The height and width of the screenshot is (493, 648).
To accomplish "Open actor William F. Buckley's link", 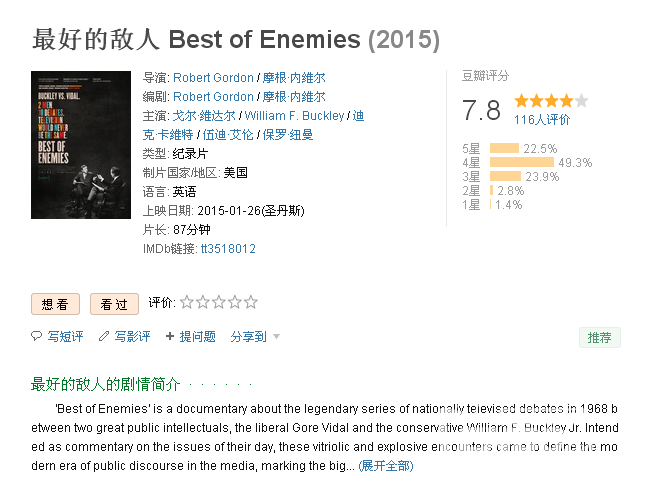I will (x=294, y=116).
